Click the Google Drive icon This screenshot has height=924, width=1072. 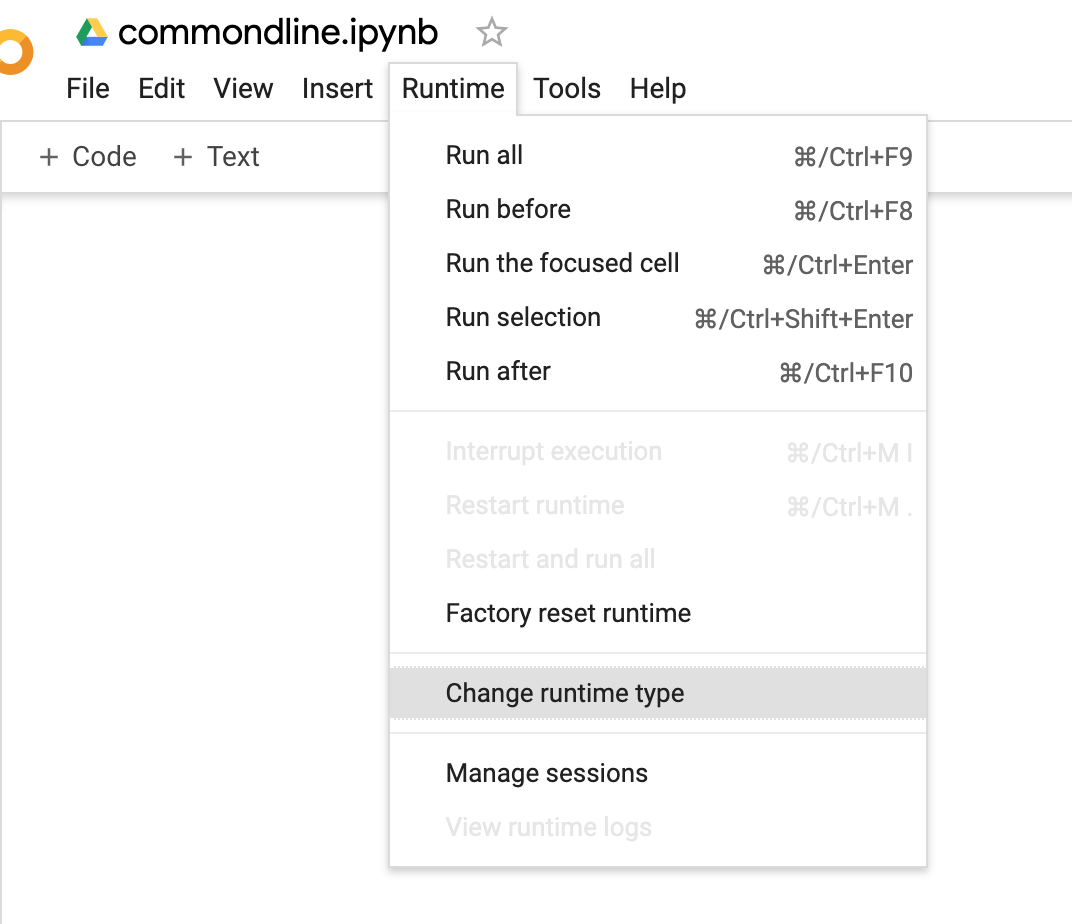click(x=92, y=34)
